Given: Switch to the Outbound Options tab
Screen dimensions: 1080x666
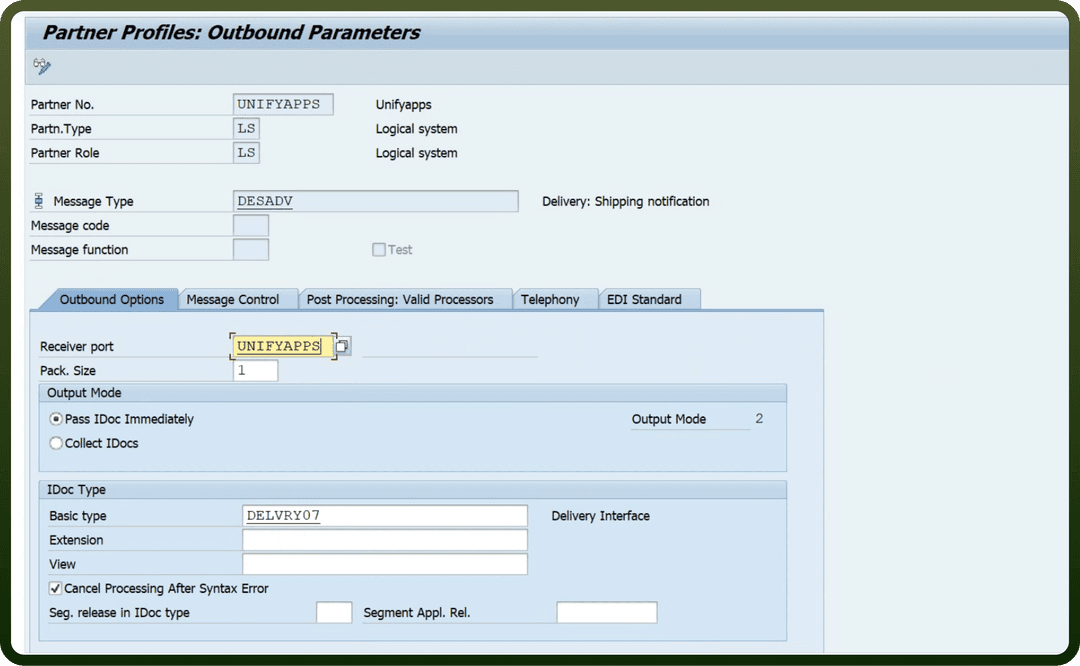Looking at the screenshot, I should coord(112,300).
